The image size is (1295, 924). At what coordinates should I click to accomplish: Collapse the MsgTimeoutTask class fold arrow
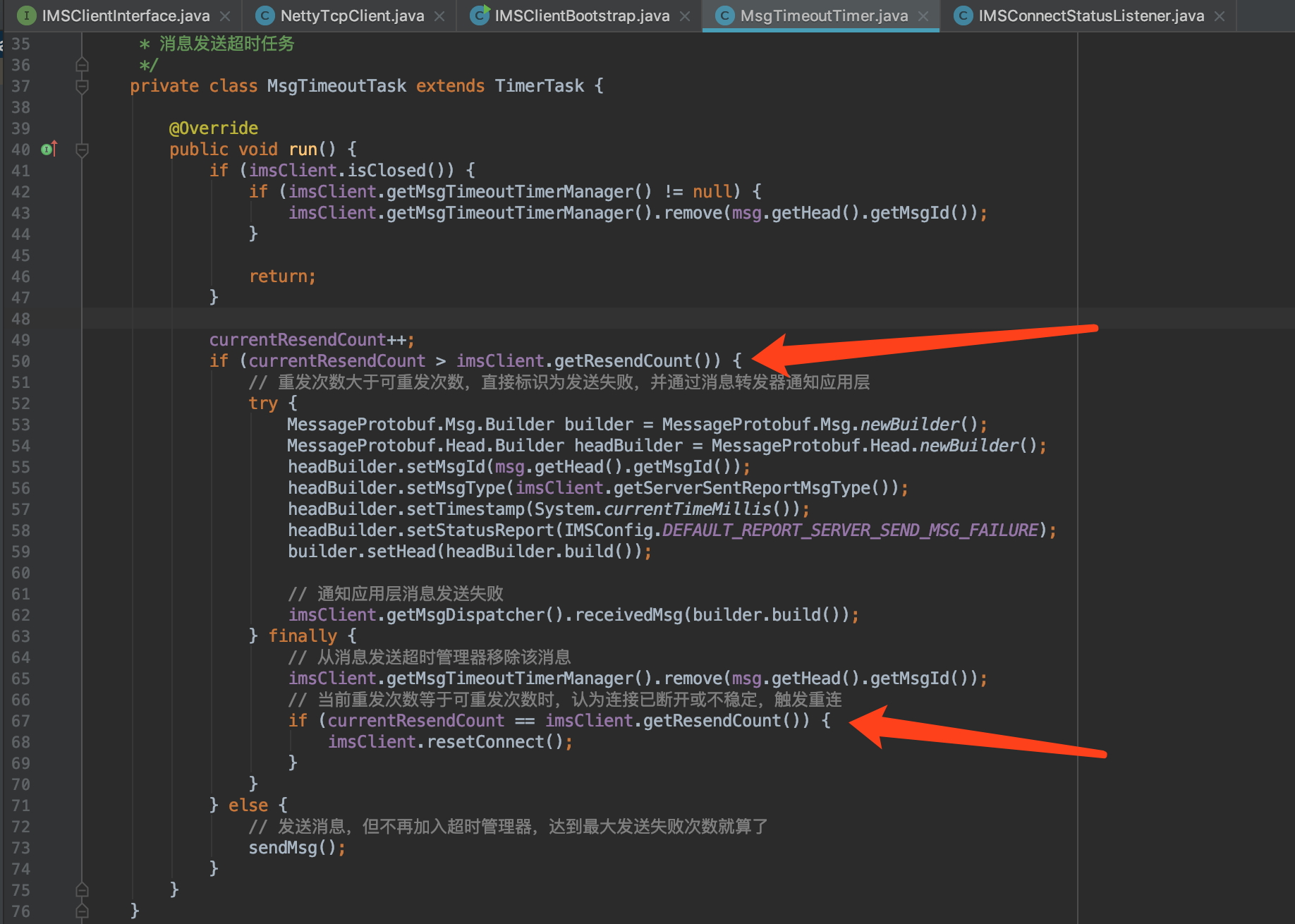82,85
